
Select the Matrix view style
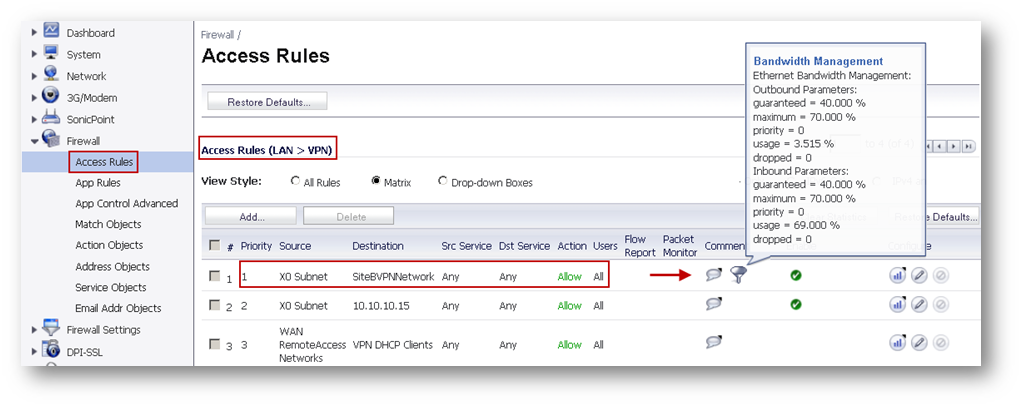(376, 181)
